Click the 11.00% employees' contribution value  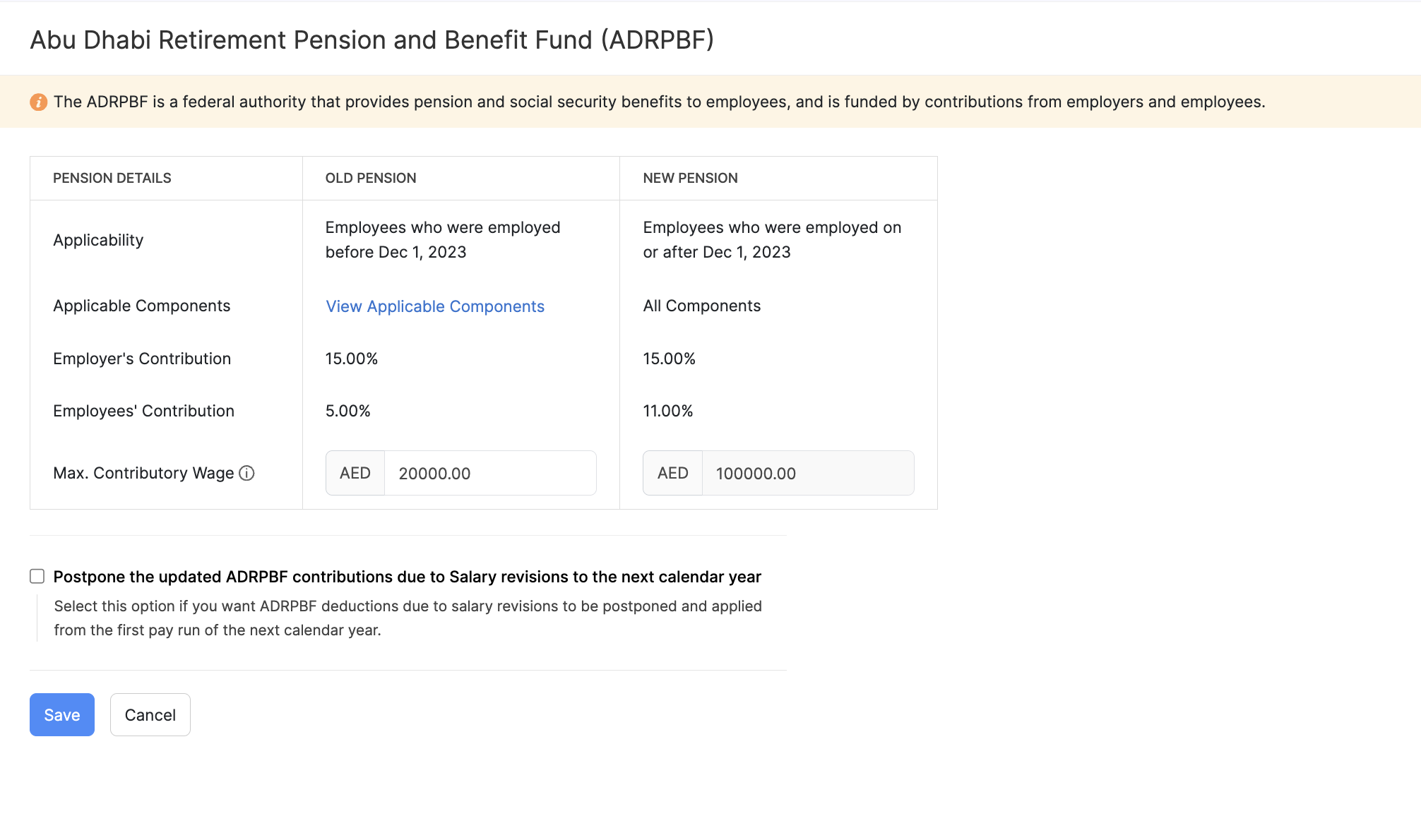click(667, 411)
